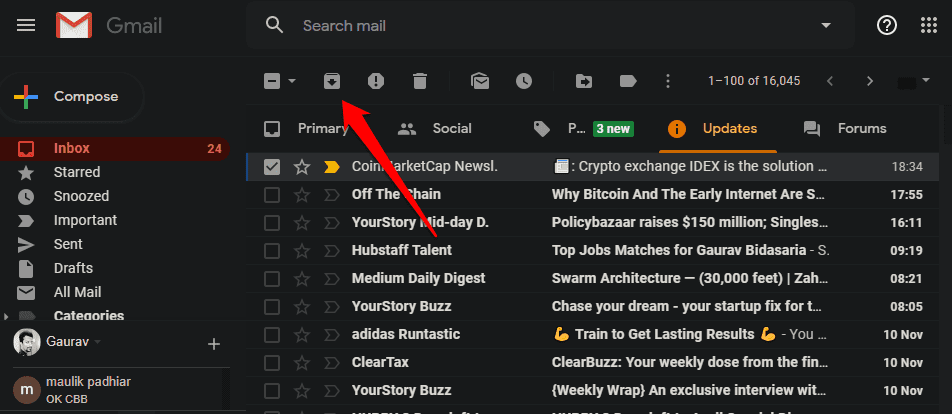
Task: Check the Off The Chain email checkbox
Action: (x=272, y=195)
